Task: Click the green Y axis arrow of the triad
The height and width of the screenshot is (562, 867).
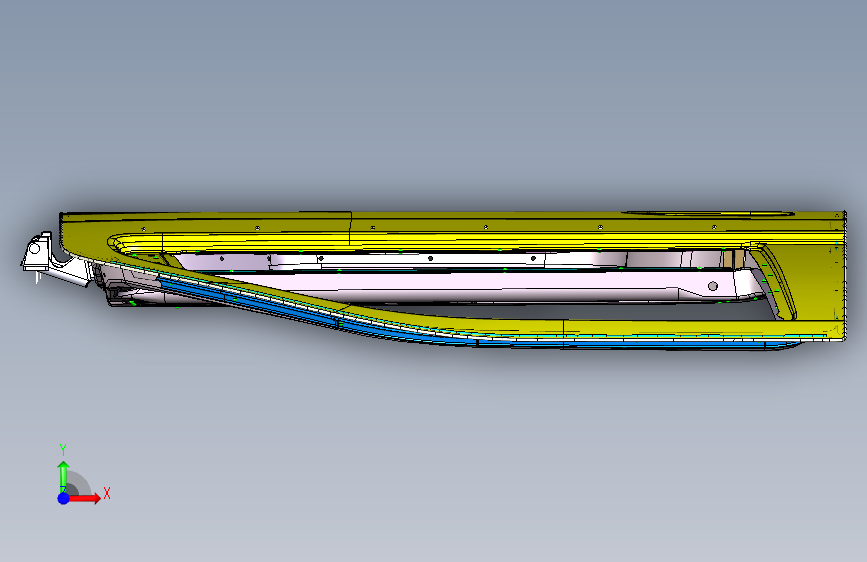Action: [x=63, y=476]
